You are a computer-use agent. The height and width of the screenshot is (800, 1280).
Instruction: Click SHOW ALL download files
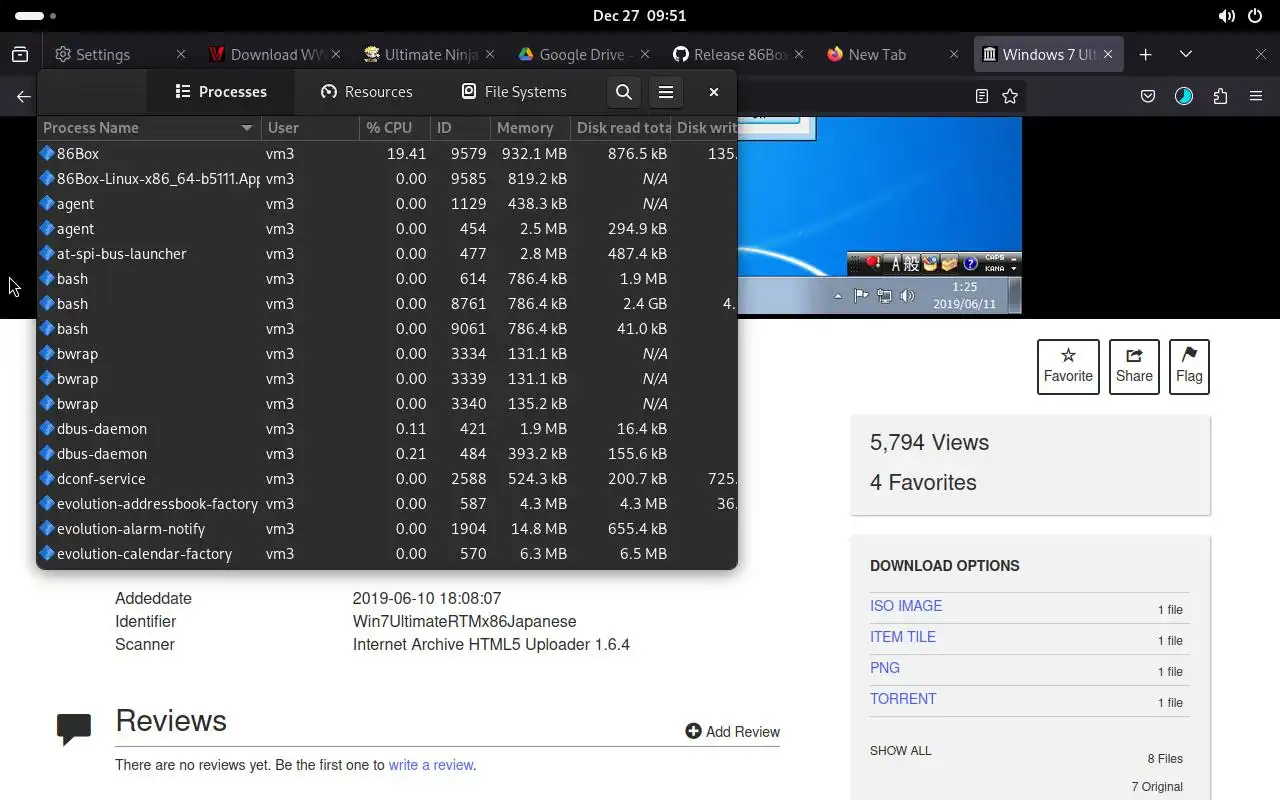point(900,751)
